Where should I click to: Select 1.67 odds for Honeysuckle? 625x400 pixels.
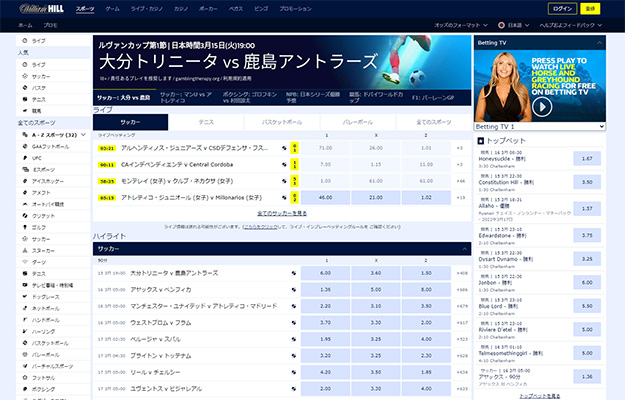(x=587, y=159)
